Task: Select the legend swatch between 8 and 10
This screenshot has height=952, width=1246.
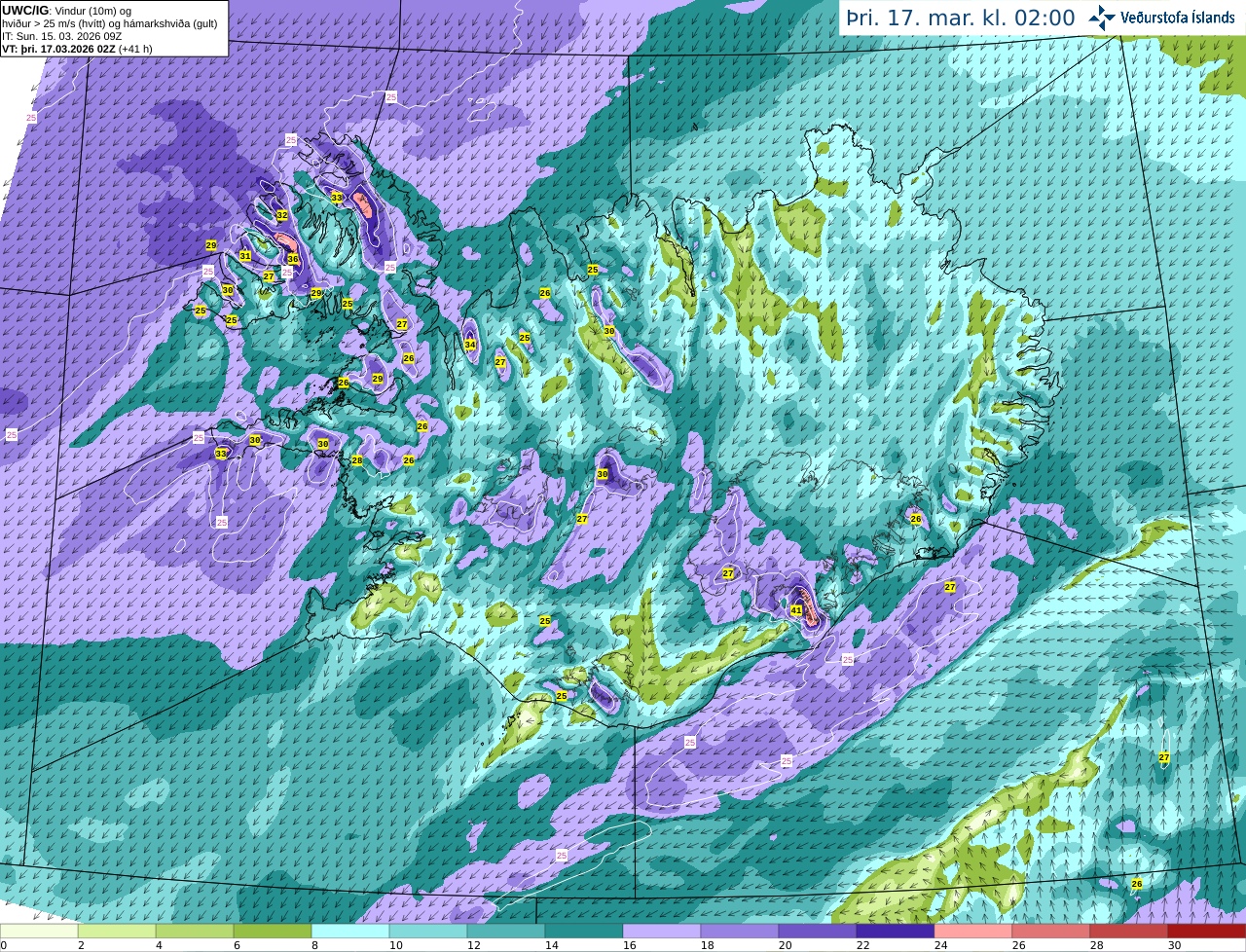Action: tap(350, 931)
